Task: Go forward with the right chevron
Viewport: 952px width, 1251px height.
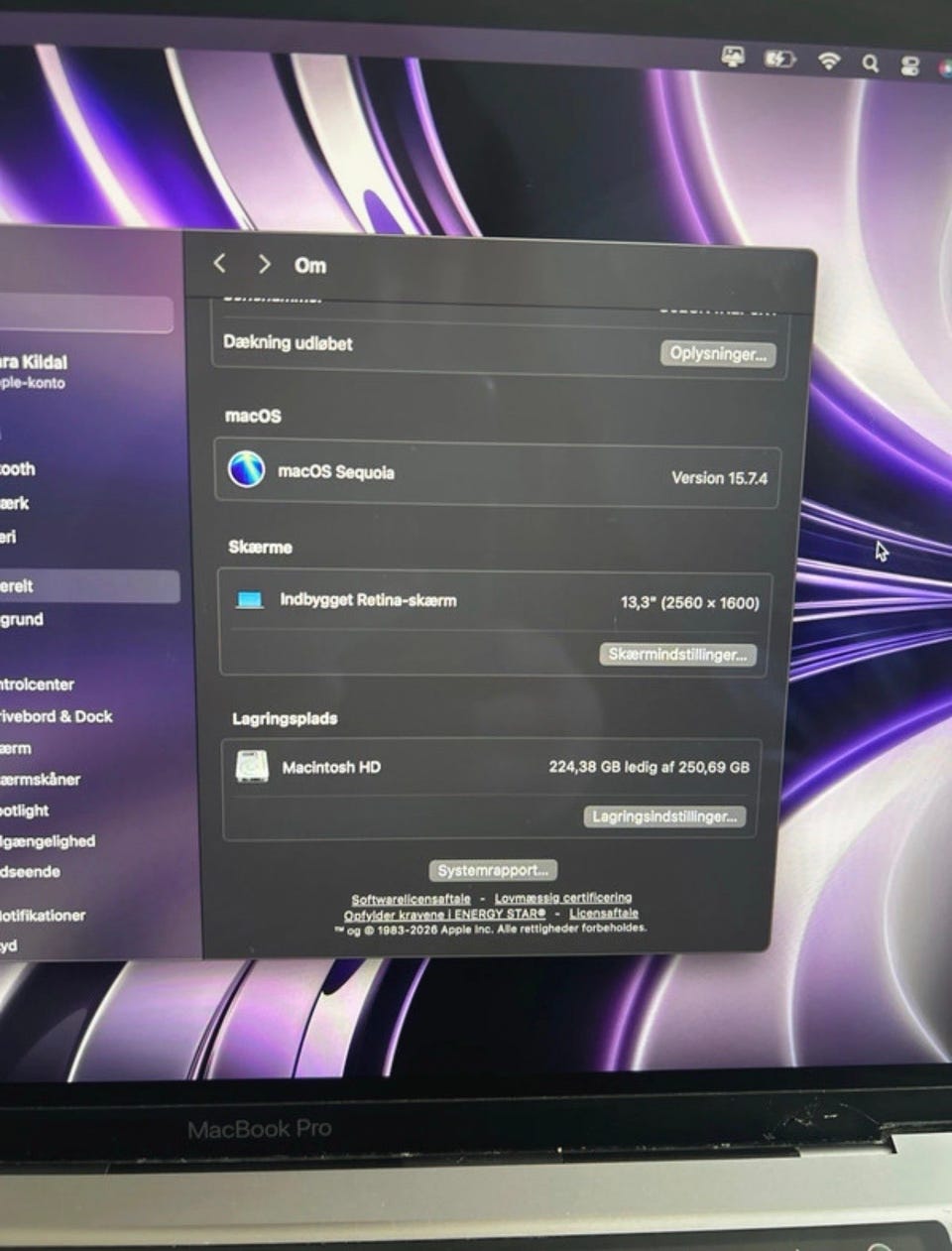Action: point(264,264)
